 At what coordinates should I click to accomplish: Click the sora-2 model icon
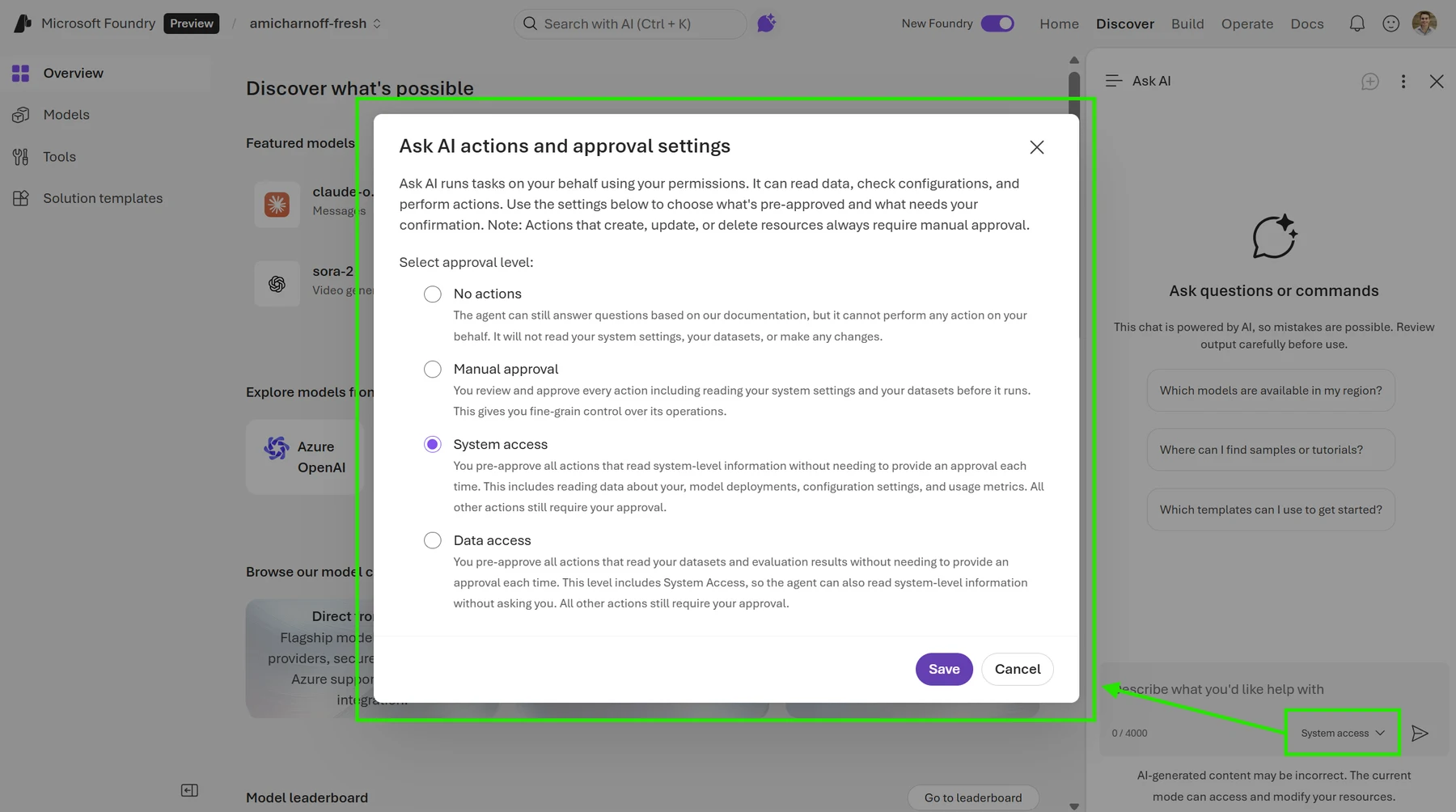[277, 284]
